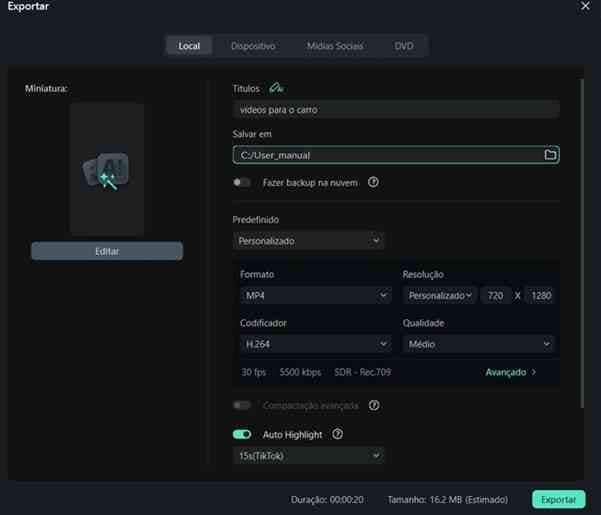The image size is (601, 515).
Task: Click help icon beside cloud backup
Action: pos(373,182)
